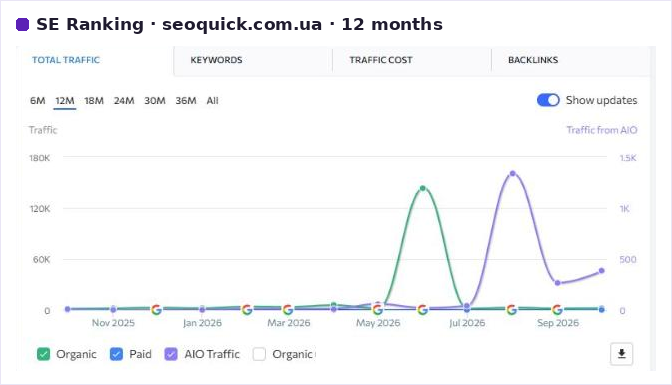Uncheck the AIO Traffic checkbox
Screen dimensions: 672x385
171,354
